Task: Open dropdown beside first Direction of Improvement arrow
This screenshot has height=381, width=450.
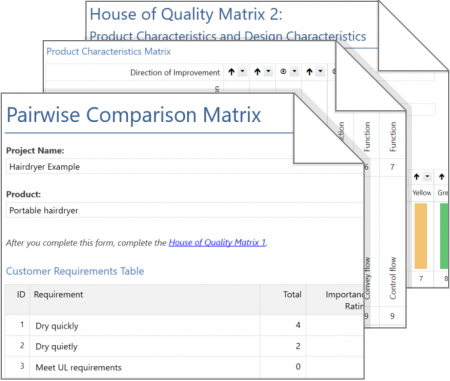Action: coord(242,71)
